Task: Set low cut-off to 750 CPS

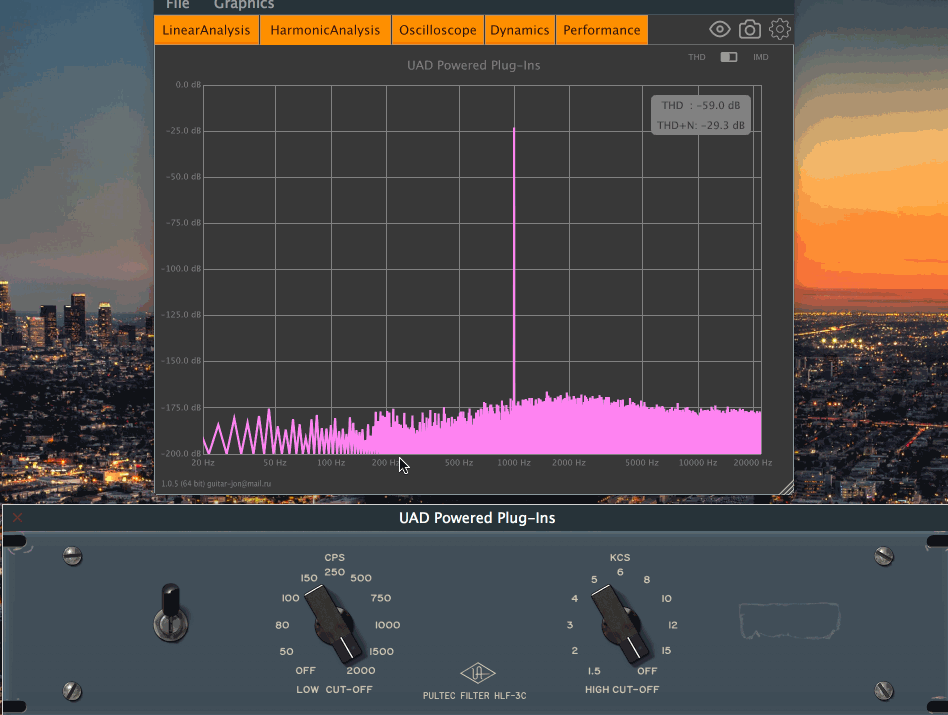Action: click(381, 598)
